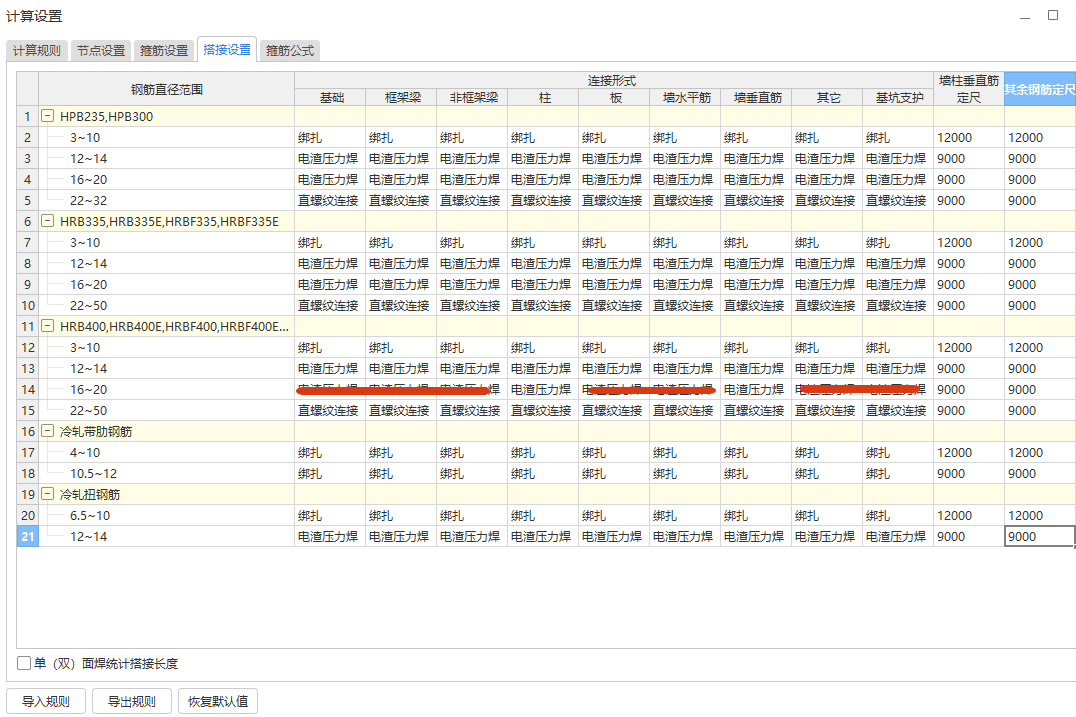
Task: Maximize the 计算设置 window
Action: pos(1052,16)
